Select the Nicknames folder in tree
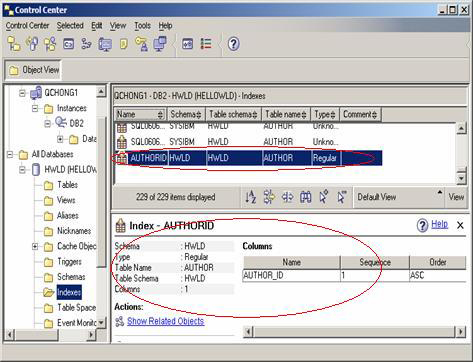473x362 pixels. pos(74,231)
